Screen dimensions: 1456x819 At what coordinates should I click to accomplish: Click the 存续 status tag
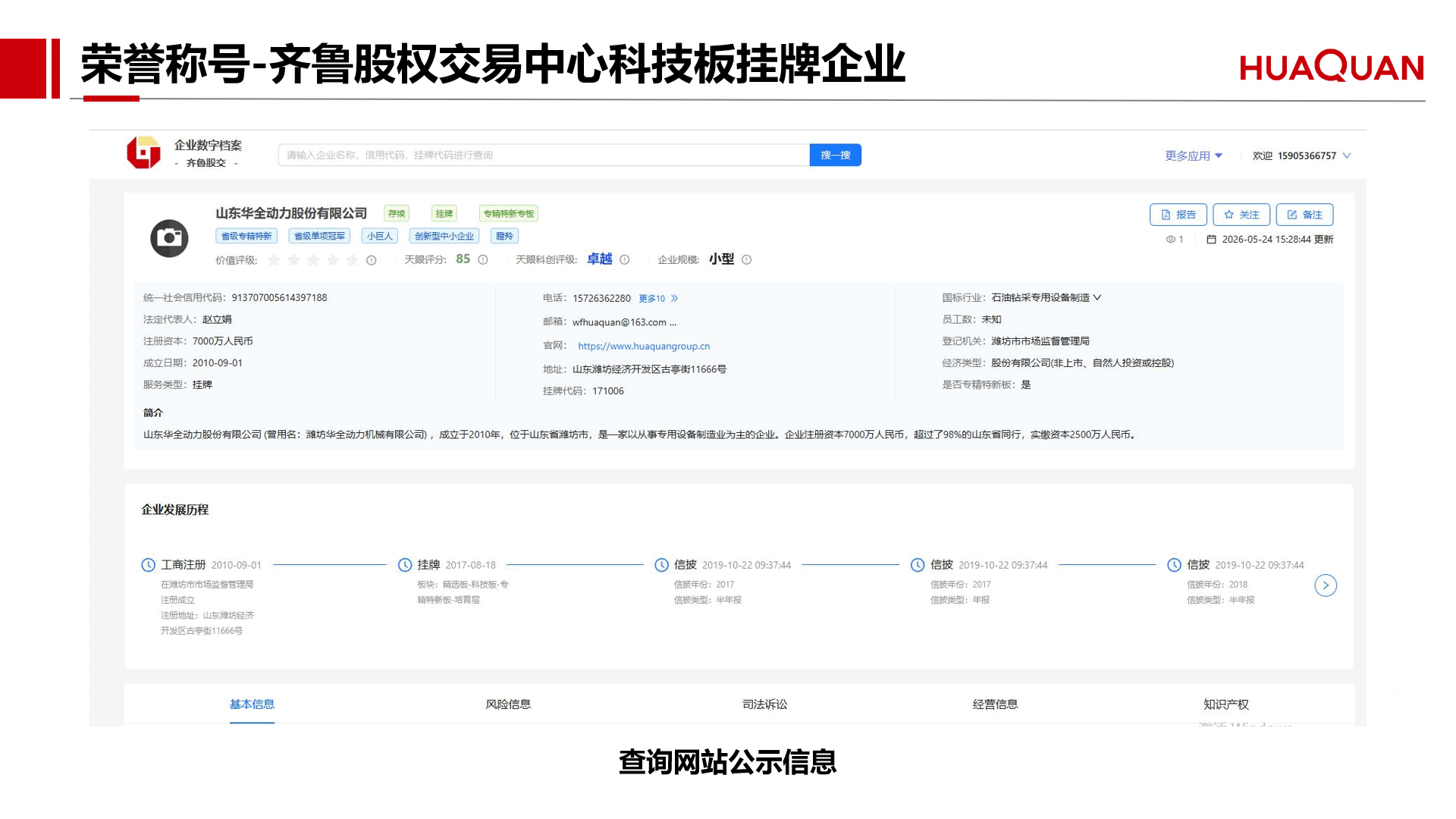(x=397, y=214)
